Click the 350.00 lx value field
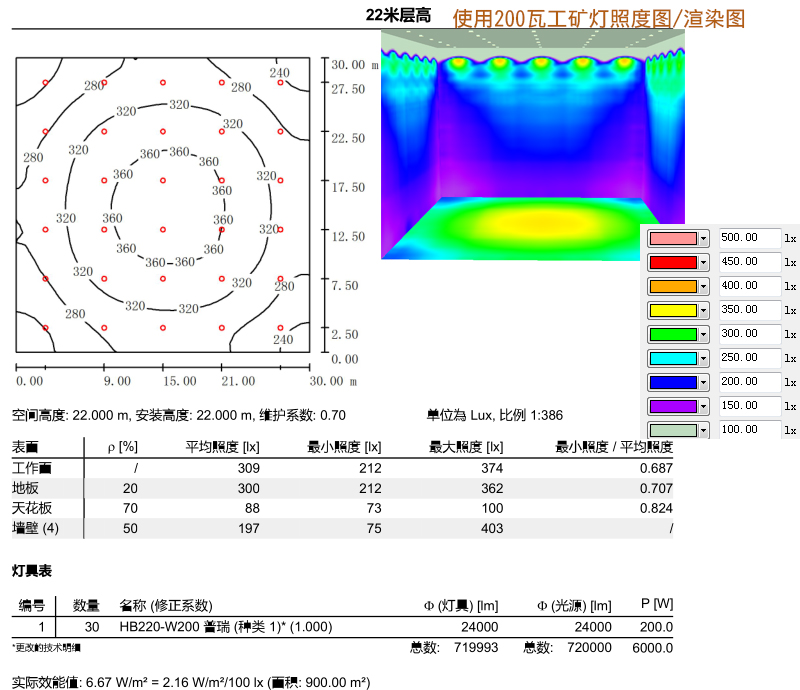 [x=749, y=309]
